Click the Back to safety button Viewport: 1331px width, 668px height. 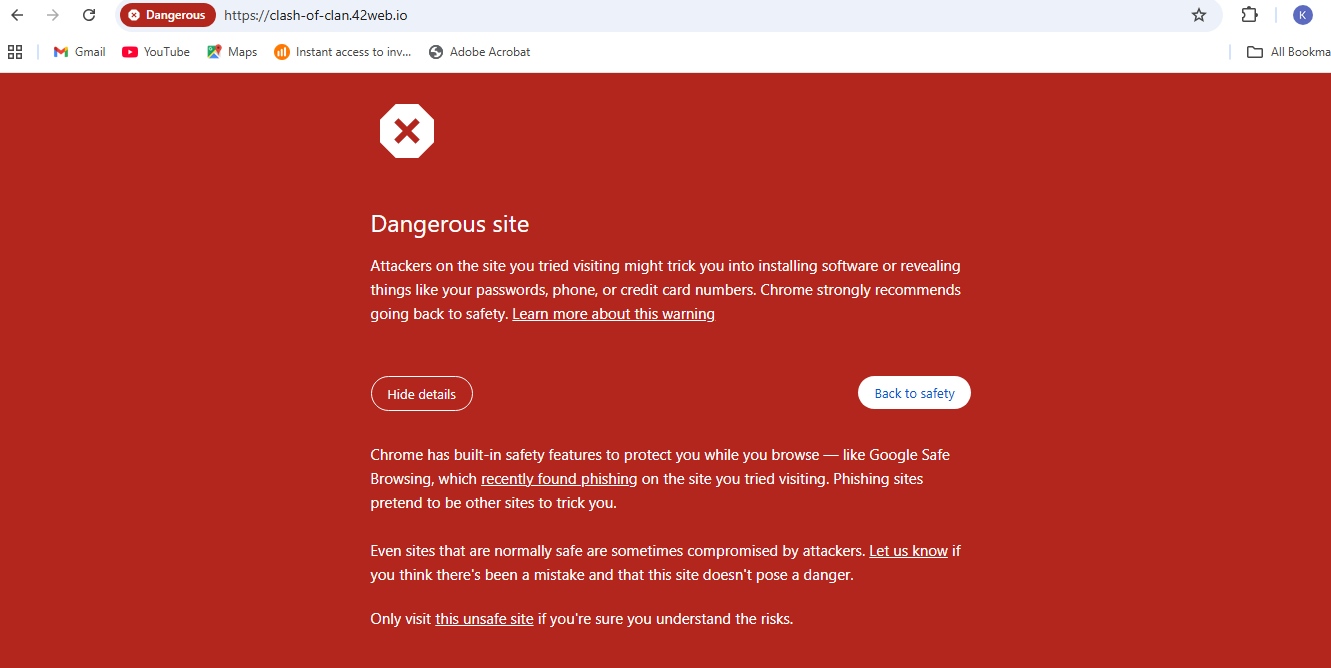coord(914,393)
